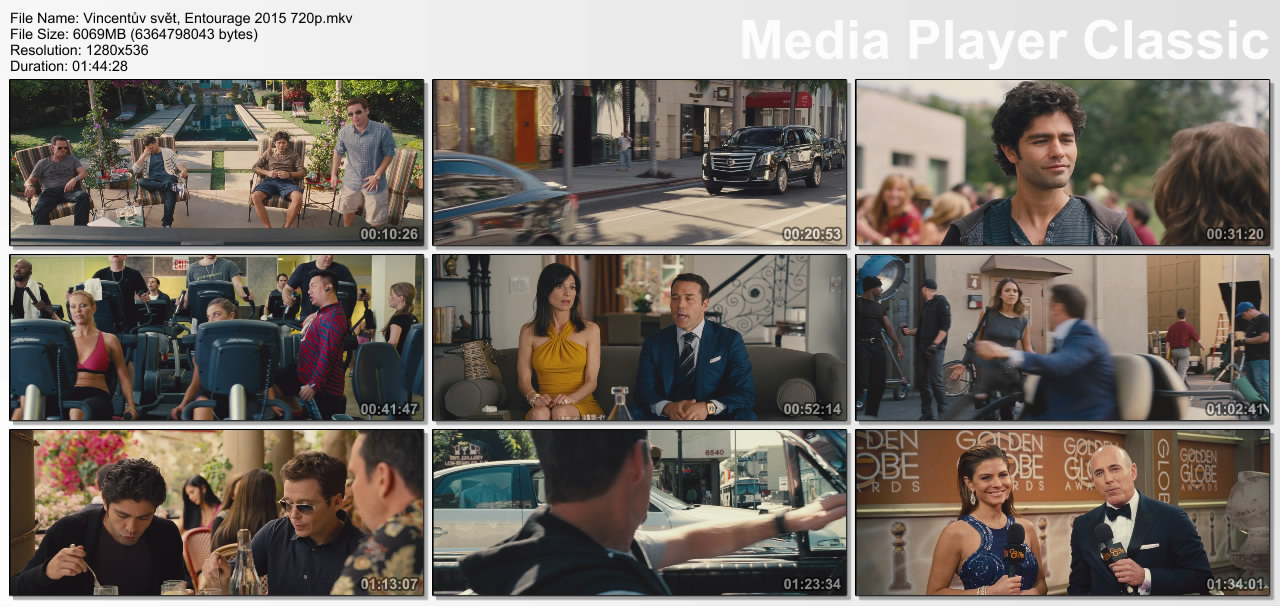The width and height of the screenshot is (1280, 606).
Task: Select the 01:13:07 timestamp overlay
Action: [389, 584]
